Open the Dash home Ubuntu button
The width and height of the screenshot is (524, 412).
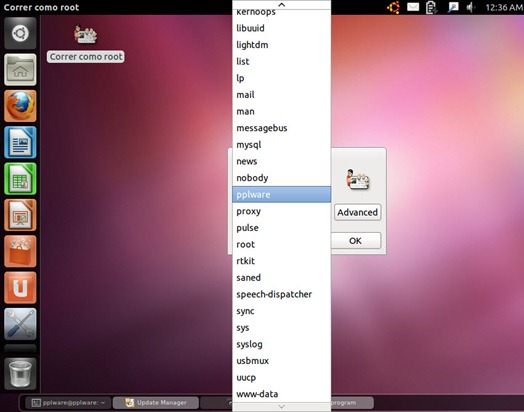tap(20, 33)
